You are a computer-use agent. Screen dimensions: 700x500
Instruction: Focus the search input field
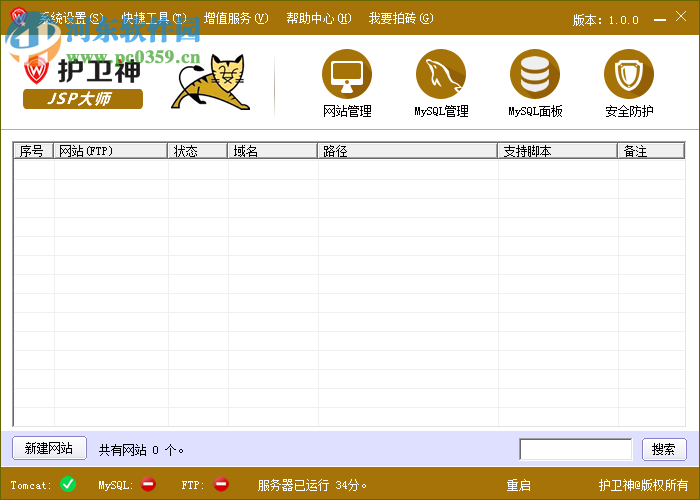[x=576, y=449]
